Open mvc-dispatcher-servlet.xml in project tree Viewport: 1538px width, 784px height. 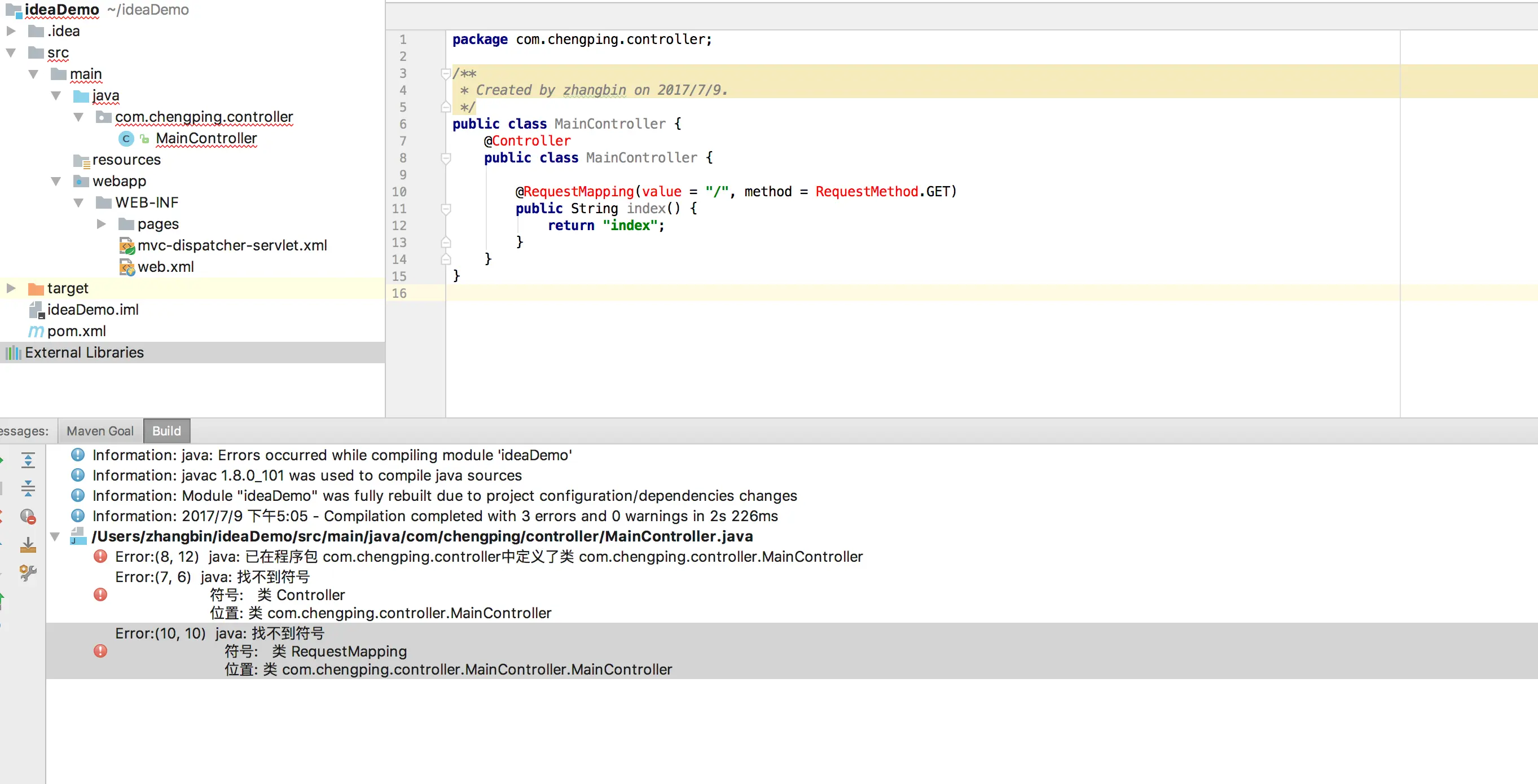pos(232,245)
